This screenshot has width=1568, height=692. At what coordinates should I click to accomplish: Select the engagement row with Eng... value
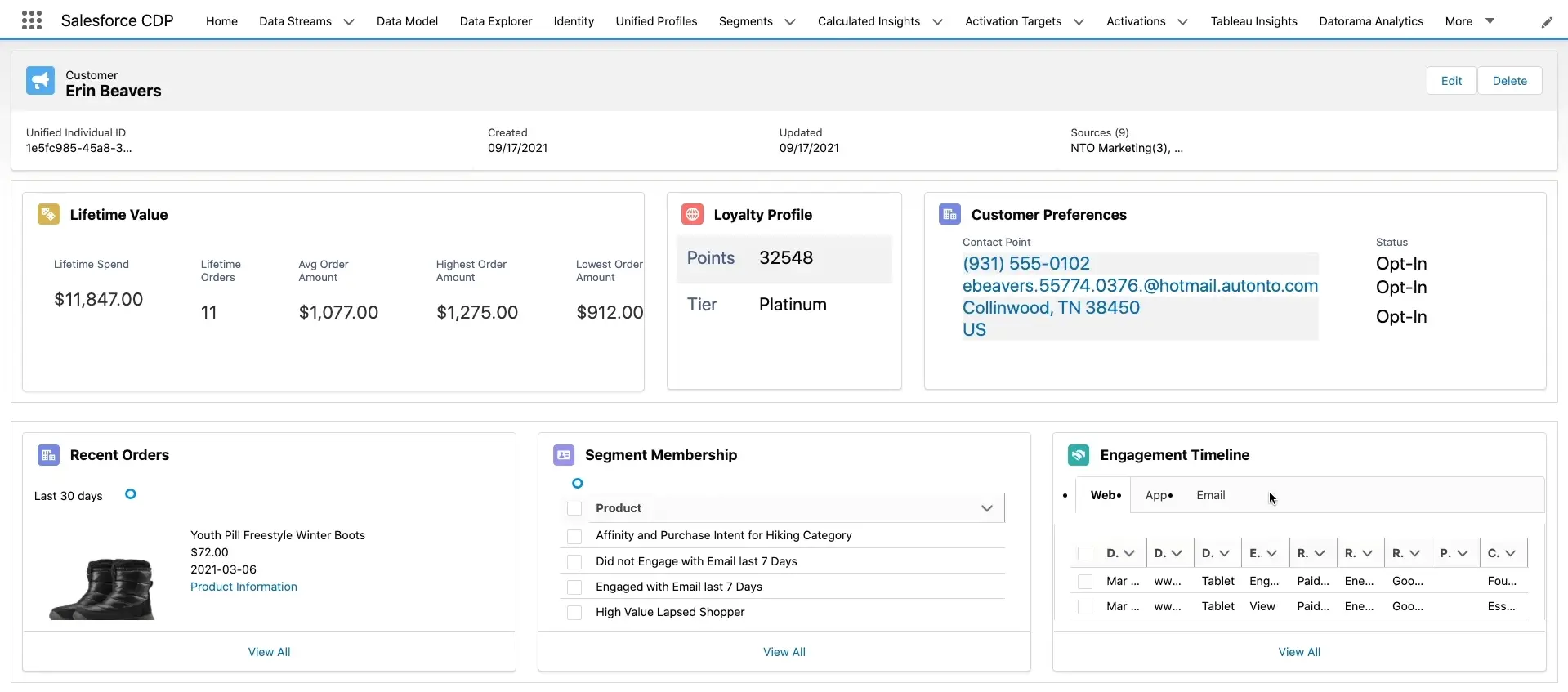(x=1085, y=582)
